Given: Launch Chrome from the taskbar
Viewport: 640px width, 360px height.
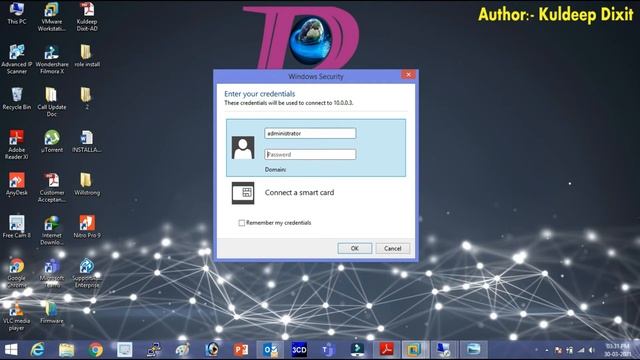Looking at the screenshot, I should [x=96, y=350].
